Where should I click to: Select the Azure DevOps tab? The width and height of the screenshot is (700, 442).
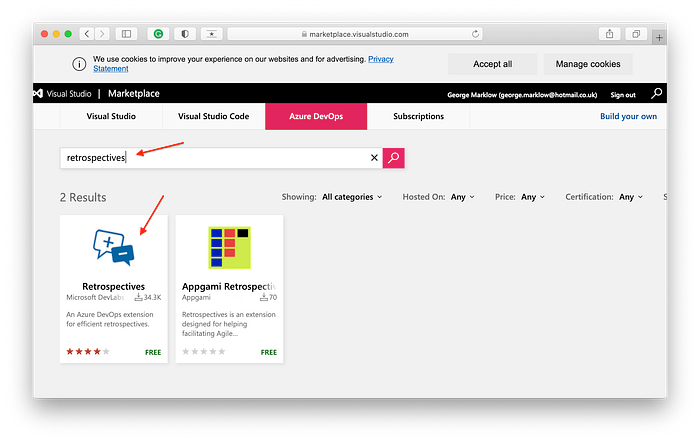pyautogui.click(x=316, y=116)
